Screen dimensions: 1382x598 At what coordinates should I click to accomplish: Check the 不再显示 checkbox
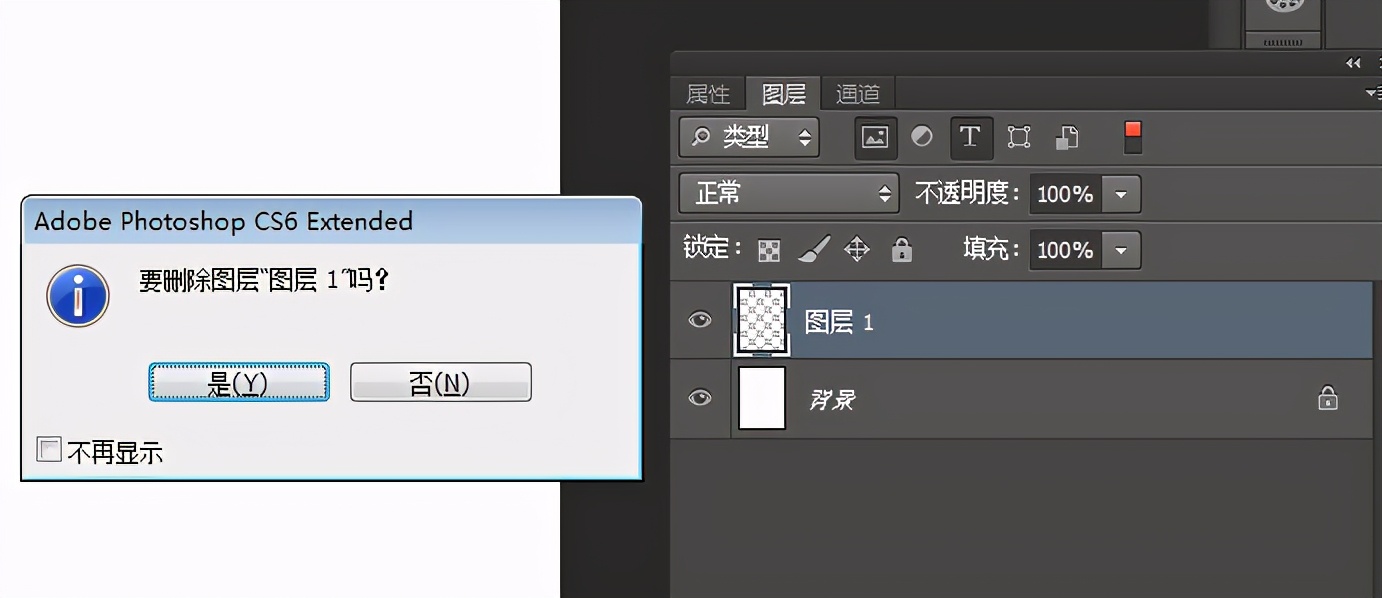coord(49,450)
